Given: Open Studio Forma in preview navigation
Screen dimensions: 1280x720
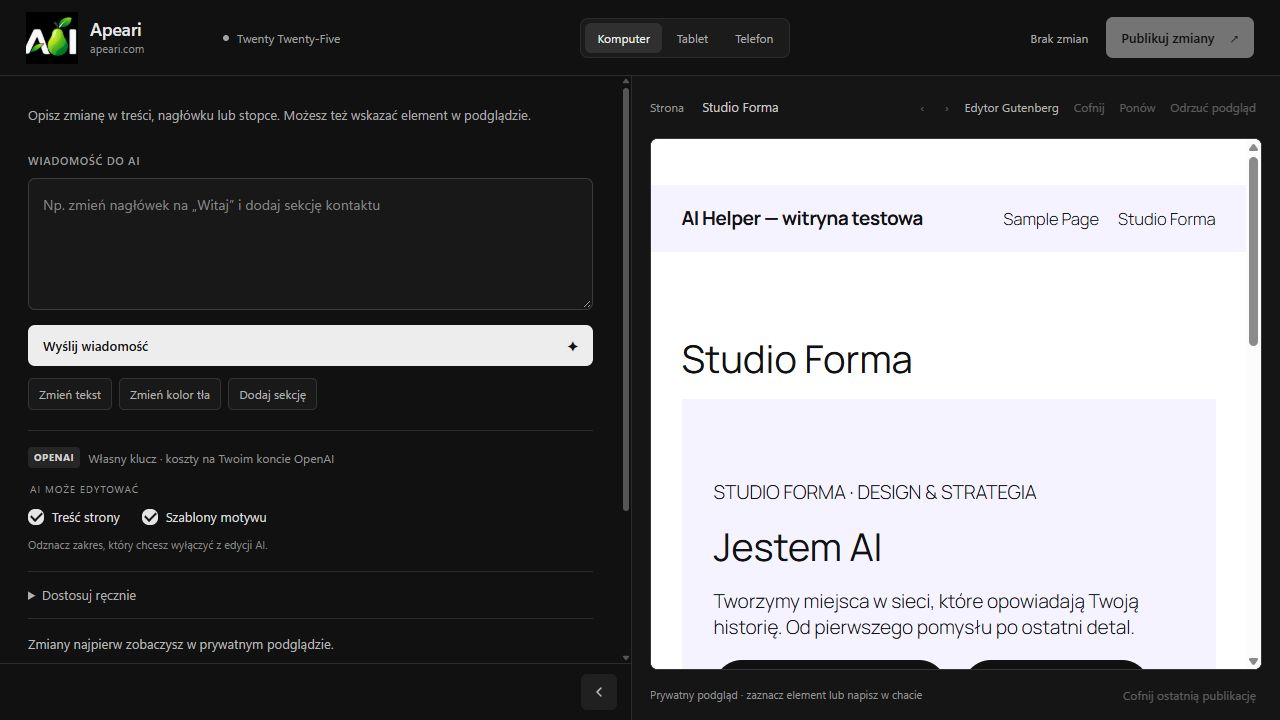Looking at the screenshot, I should point(1166,219).
